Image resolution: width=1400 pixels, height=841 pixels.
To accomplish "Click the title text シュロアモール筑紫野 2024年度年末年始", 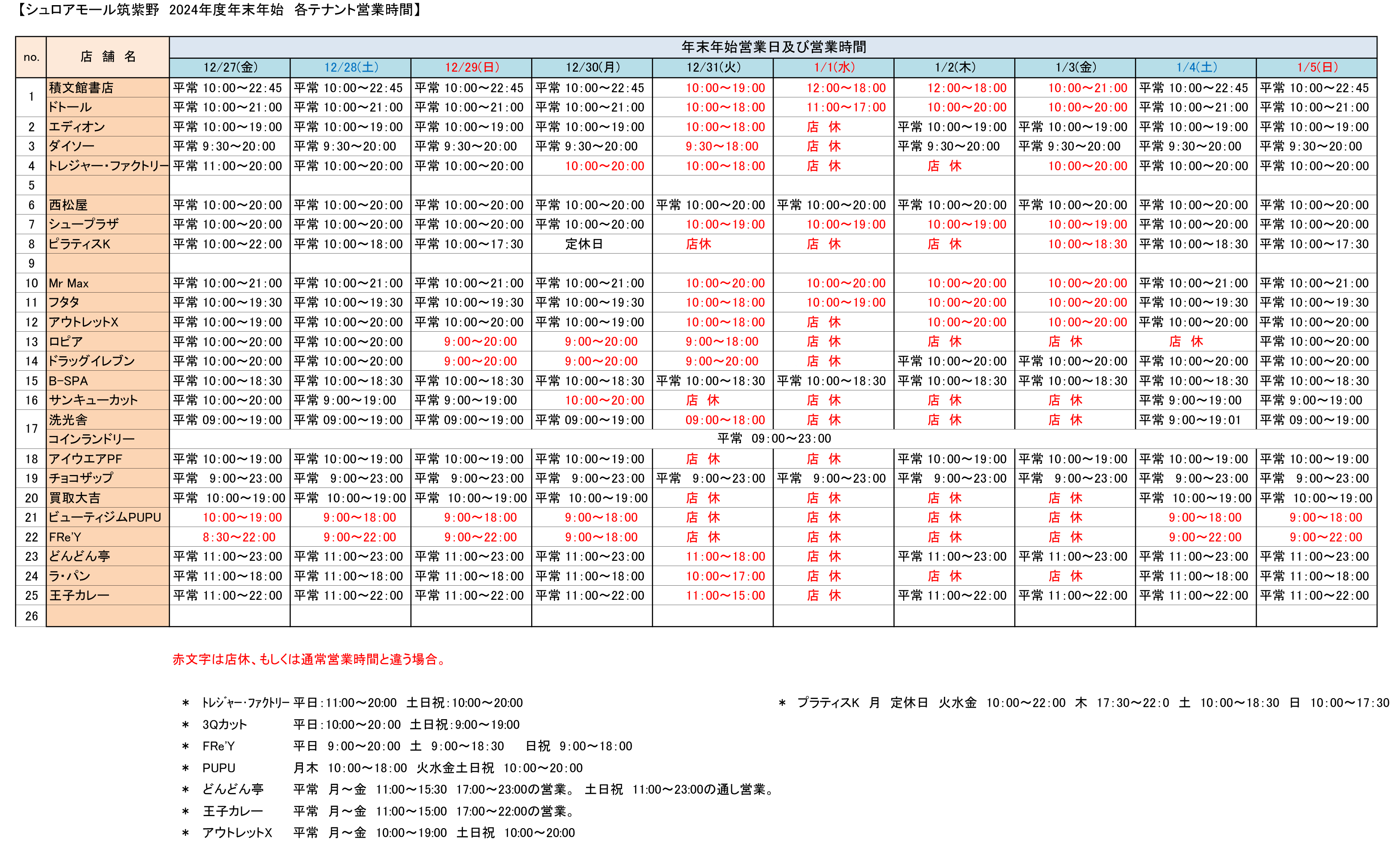I will coord(154,10).
